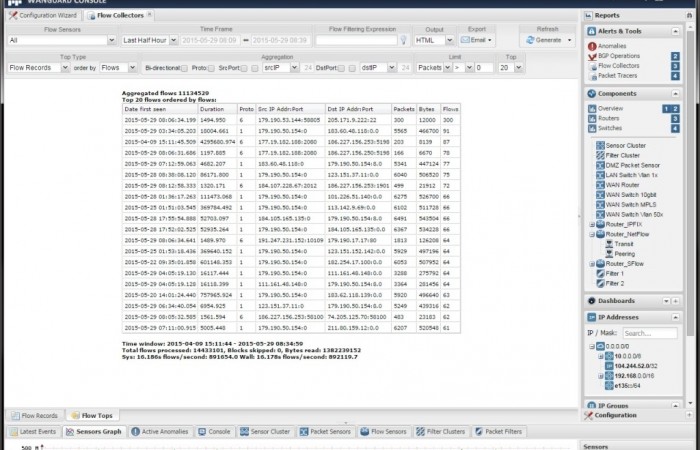Click the Dashboards plus icon
This screenshot has width=700, height=450.
pos(675,301)
